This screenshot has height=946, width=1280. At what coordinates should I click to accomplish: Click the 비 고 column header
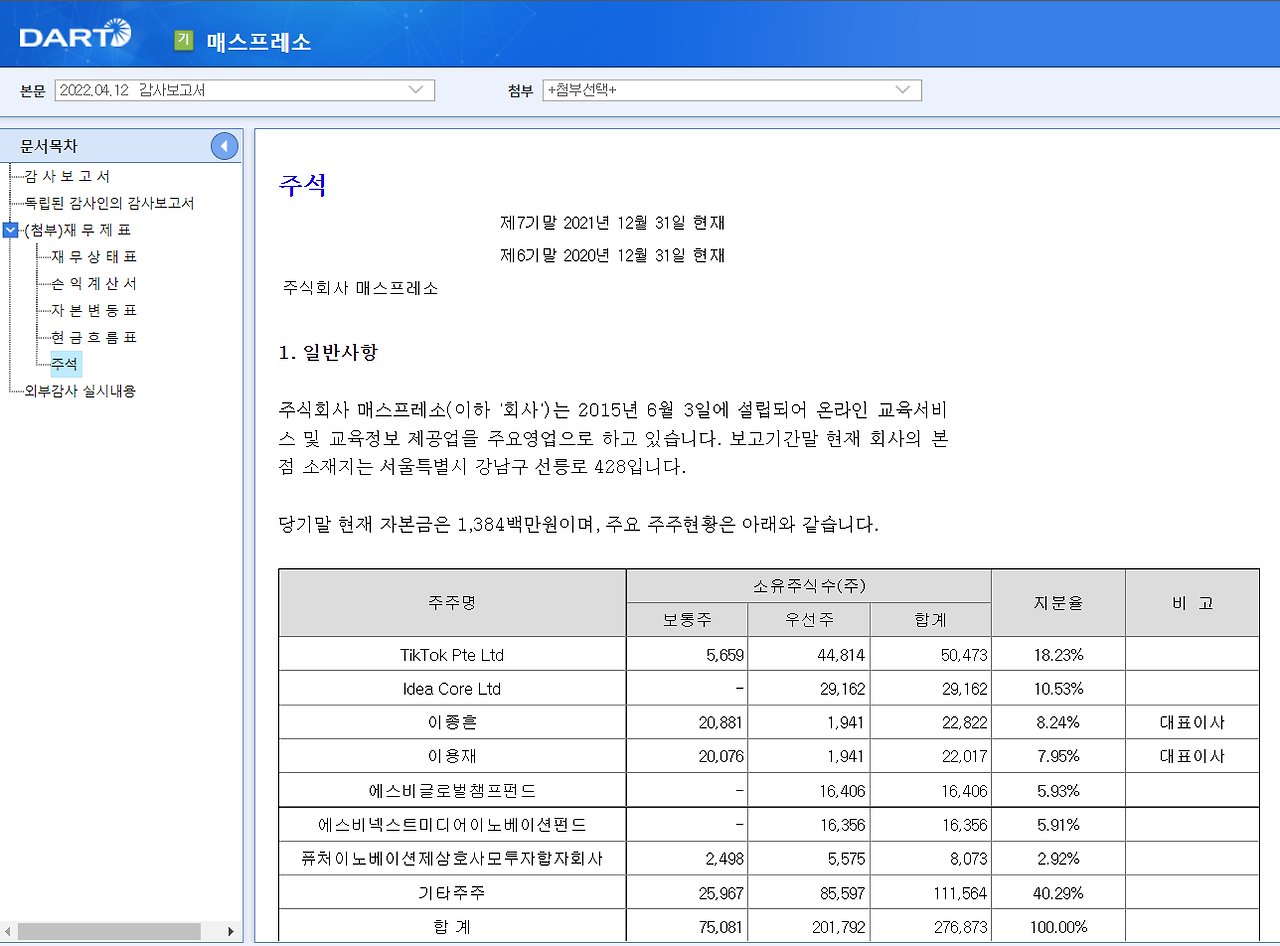click(x=1192, y=603)
